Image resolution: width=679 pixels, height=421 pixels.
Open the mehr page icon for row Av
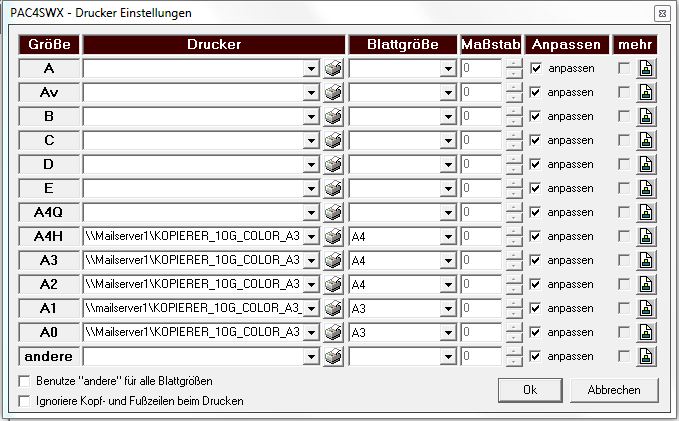[646, 92]
